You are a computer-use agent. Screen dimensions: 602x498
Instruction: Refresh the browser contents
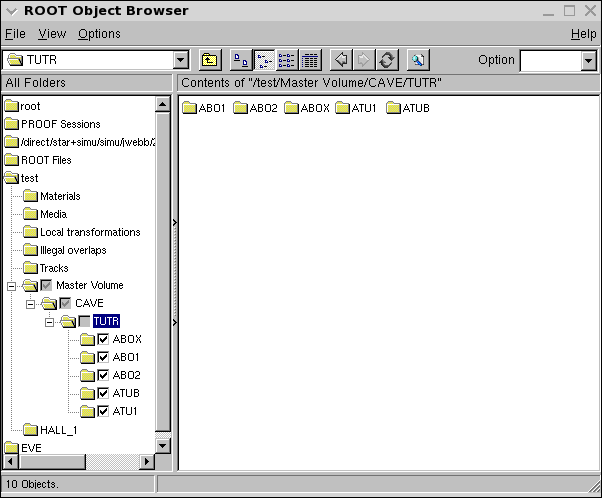click(387, 60)
